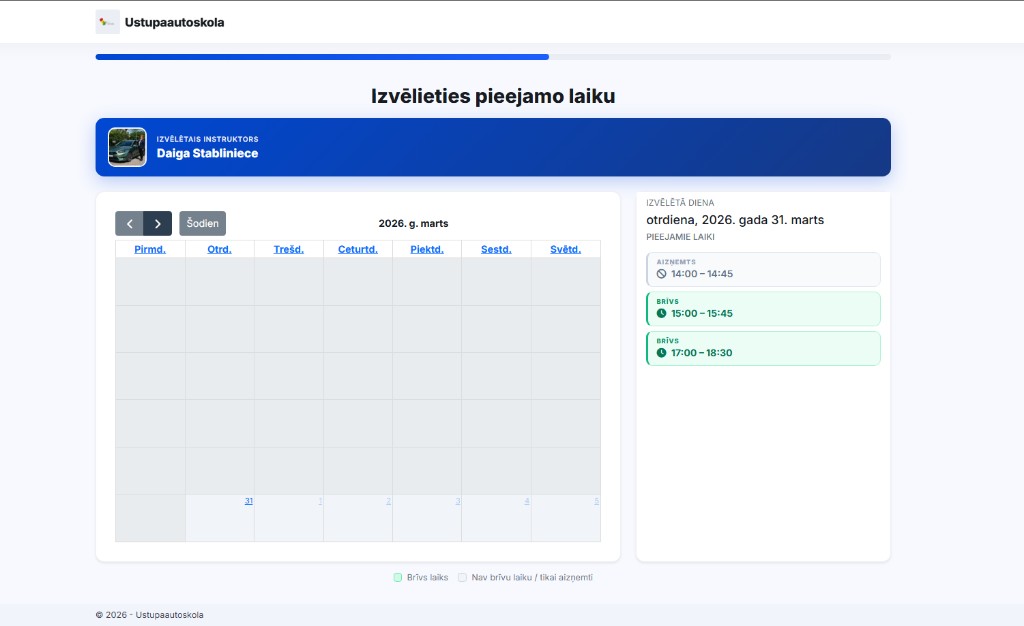The image size is (1024, 626).
Task: Go to previous month with left chevron
Action: [x=129, y=224]
